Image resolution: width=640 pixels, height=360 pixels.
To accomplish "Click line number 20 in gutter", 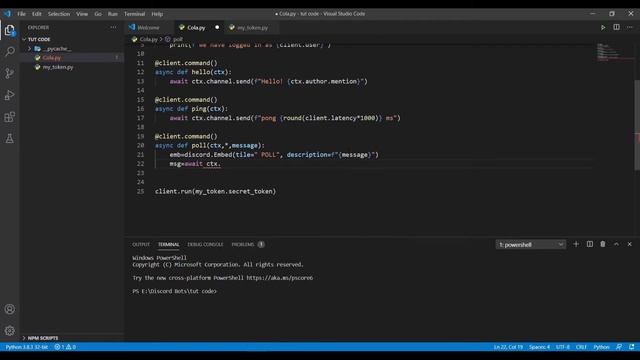I will point(140,145).
